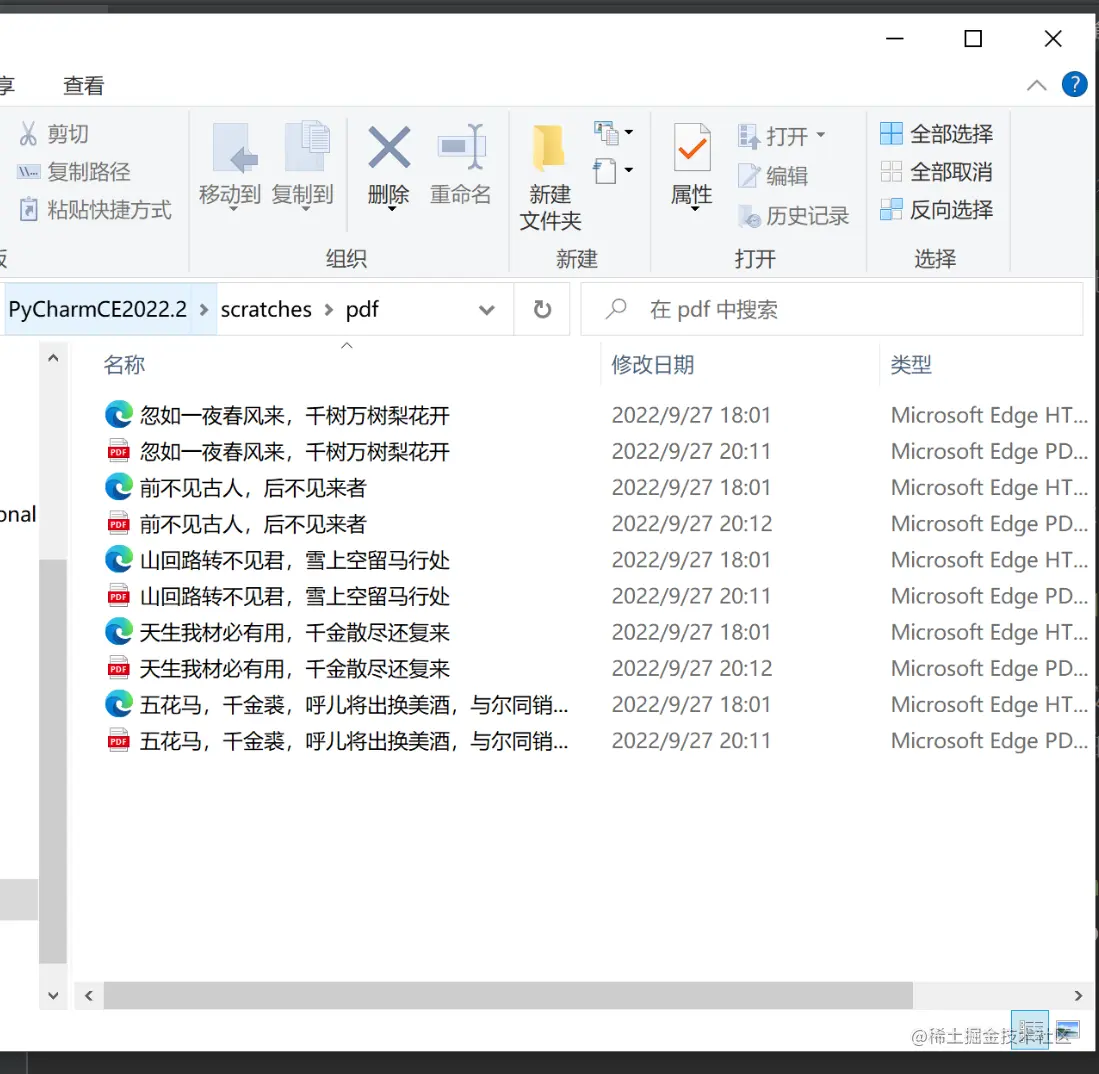This screenshot has width=1099, height=1074.
Task: Click the pdf breadcrumb
Action: (362, 309)
